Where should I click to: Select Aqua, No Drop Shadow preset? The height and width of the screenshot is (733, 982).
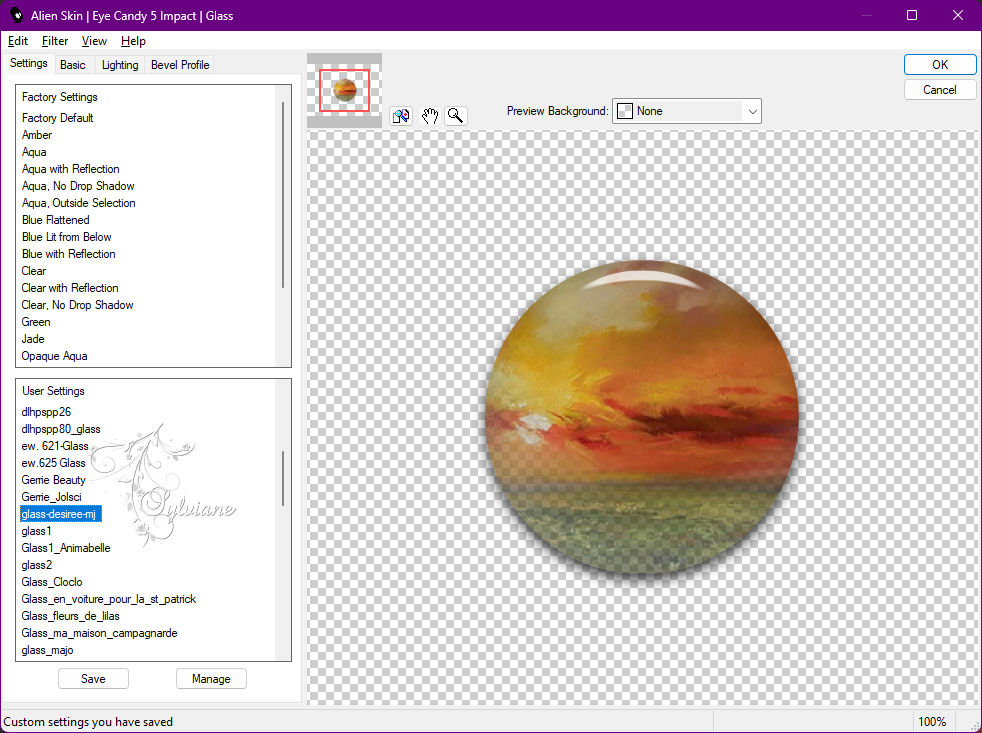point(78,185)
